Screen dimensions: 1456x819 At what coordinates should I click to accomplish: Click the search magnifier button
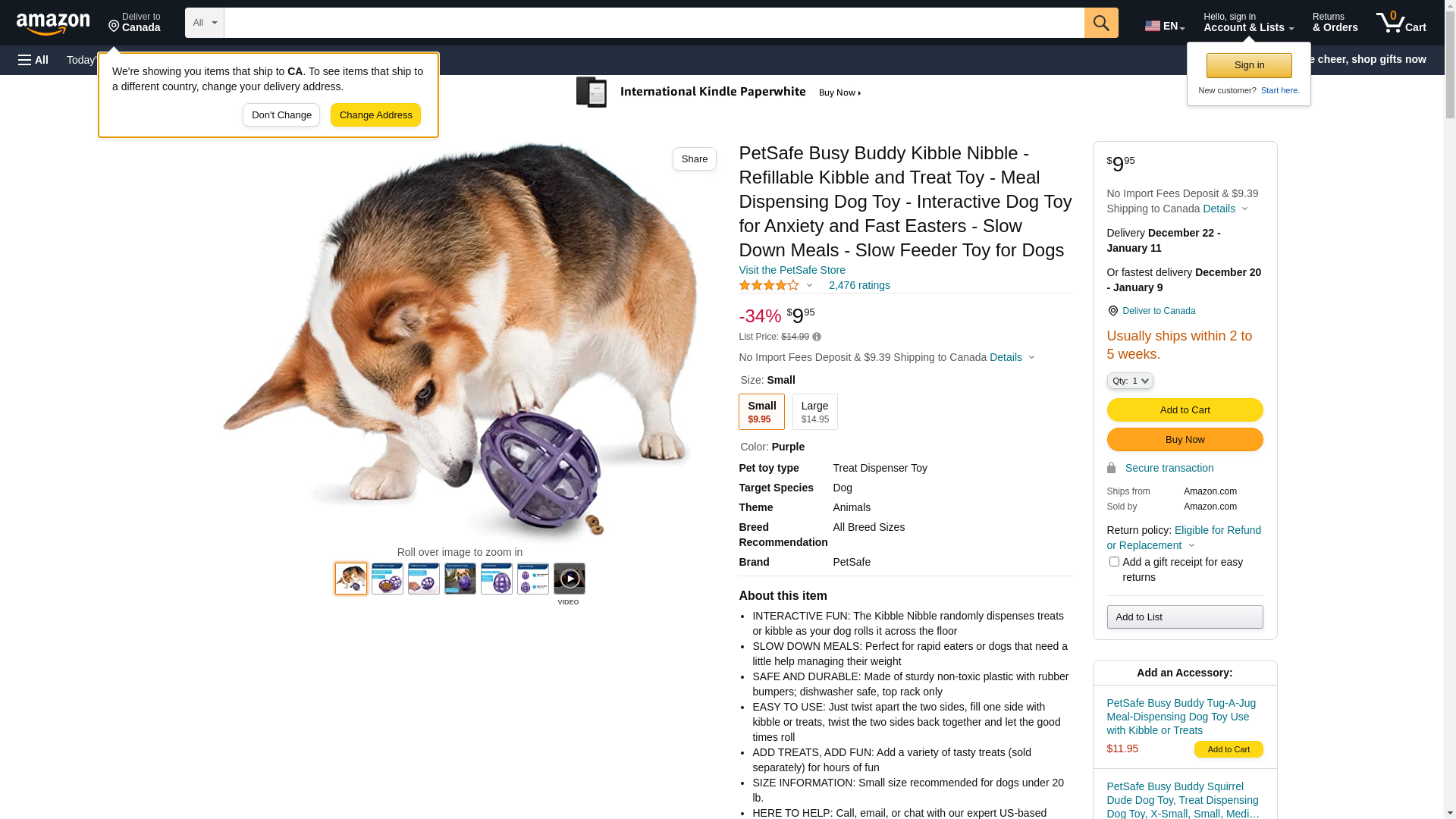[x=1100, y=23]
